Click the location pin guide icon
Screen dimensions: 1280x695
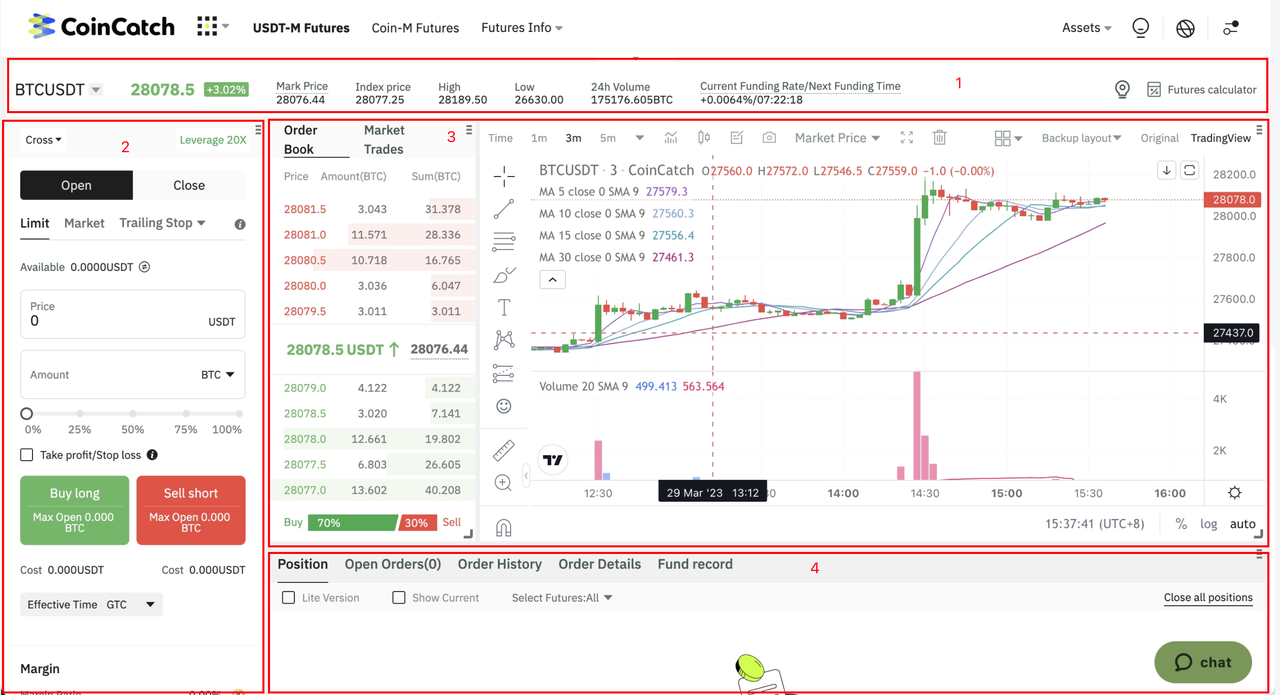point(1122,89)
